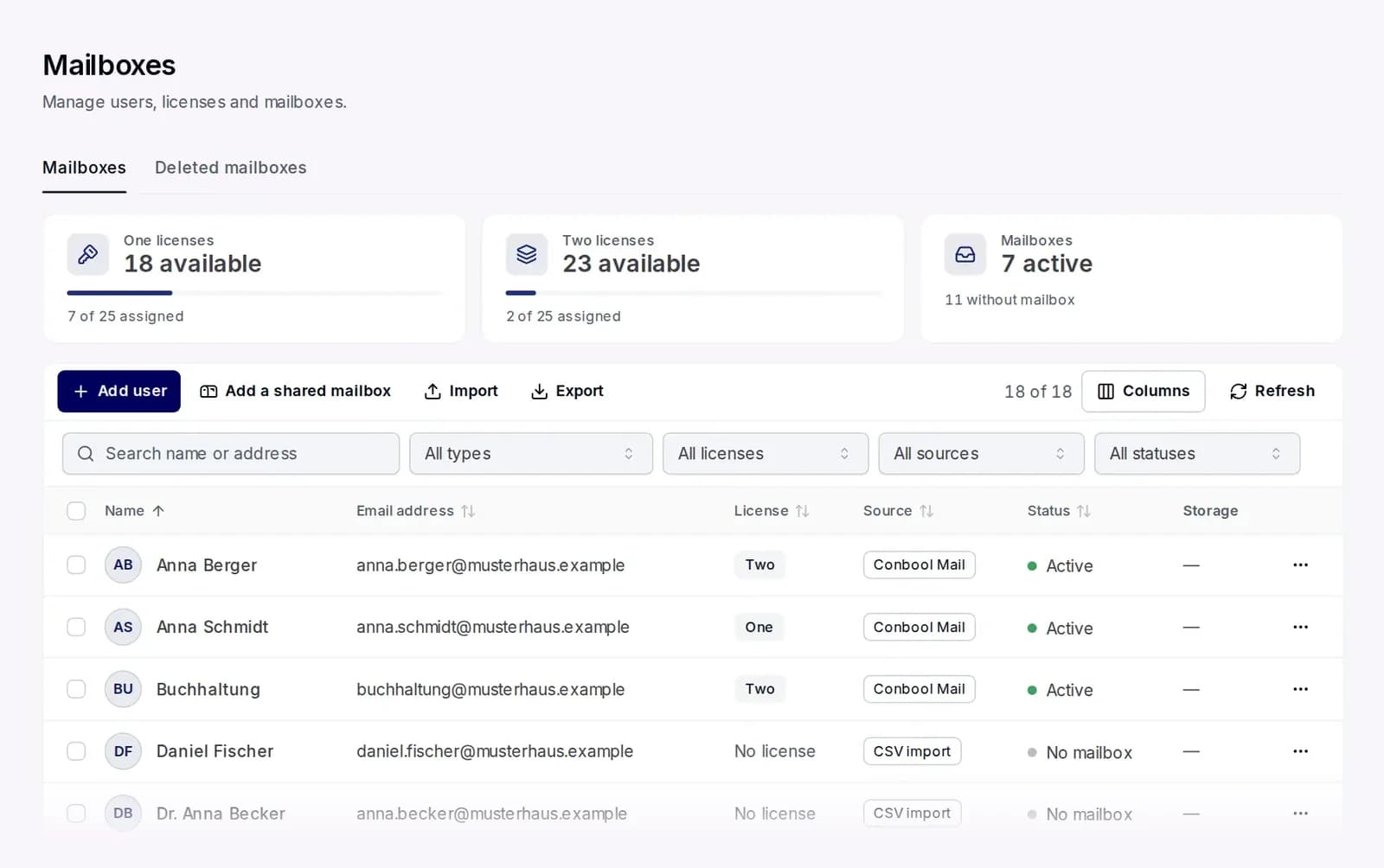Switch to the Mailboxes tab
Screen dimensions: 1384x868
coord(84,168)
